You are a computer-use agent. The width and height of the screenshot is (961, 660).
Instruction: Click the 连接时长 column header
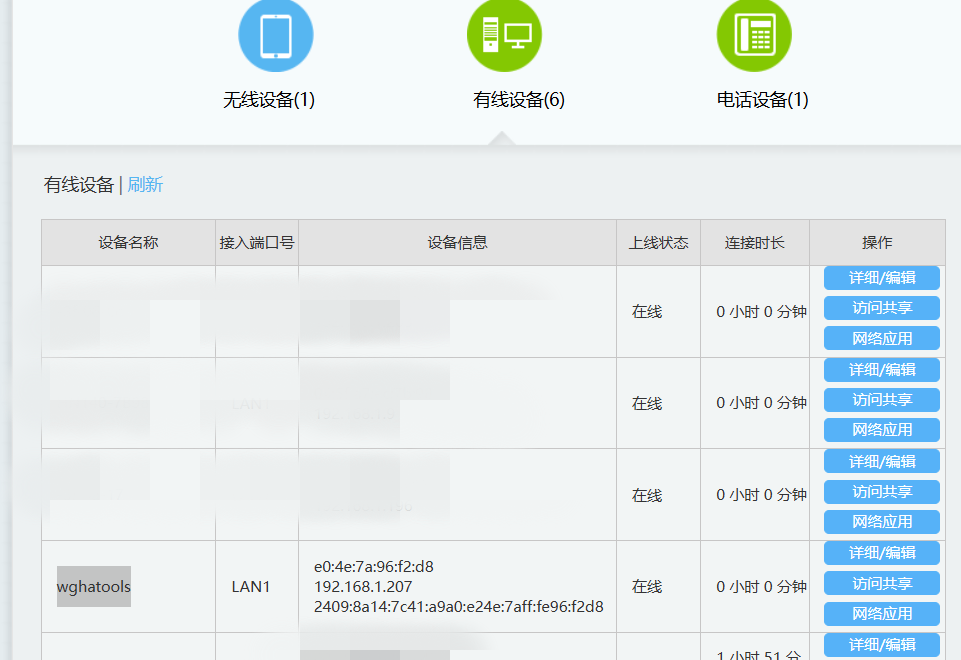coord(755,243)
